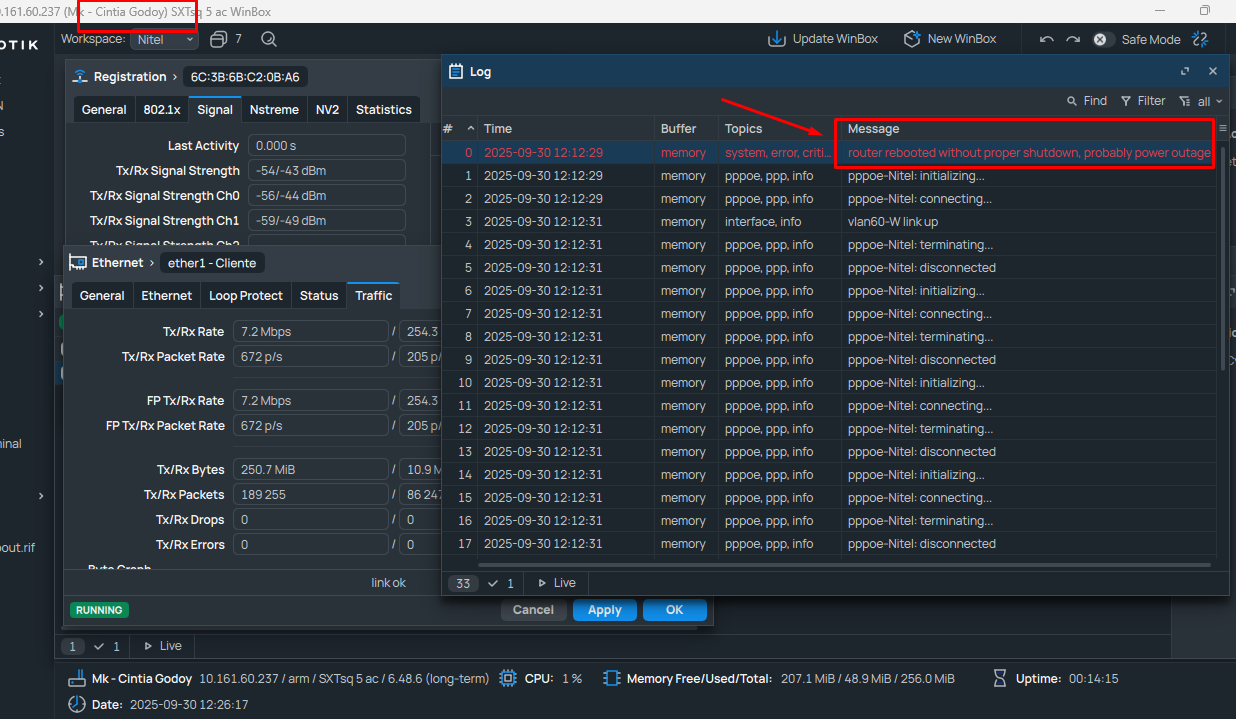The width and height of the screenshot is (1236, 719).
Task: Click the CPU chip icon in status bar
Action: click(508, 678)
